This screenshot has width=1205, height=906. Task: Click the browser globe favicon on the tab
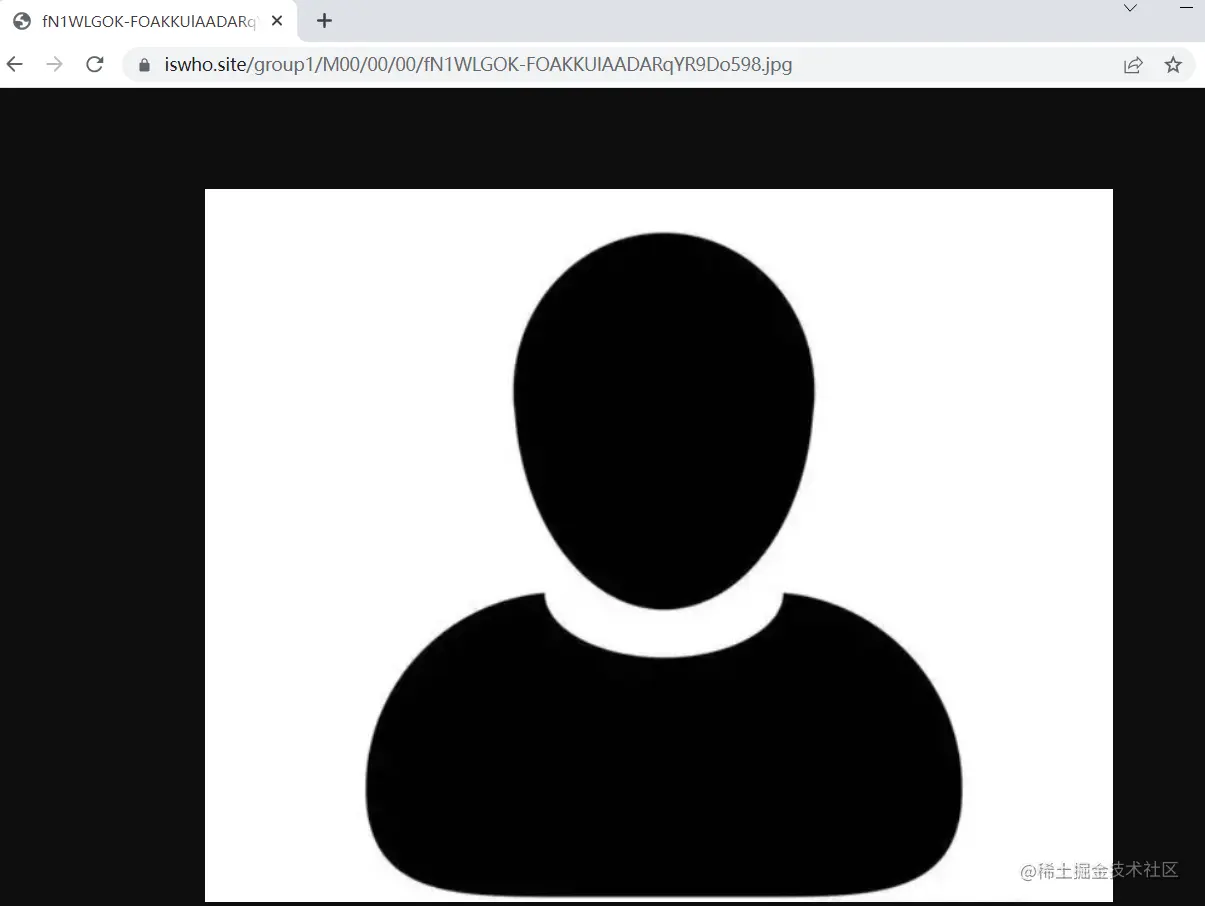point(21,20)
